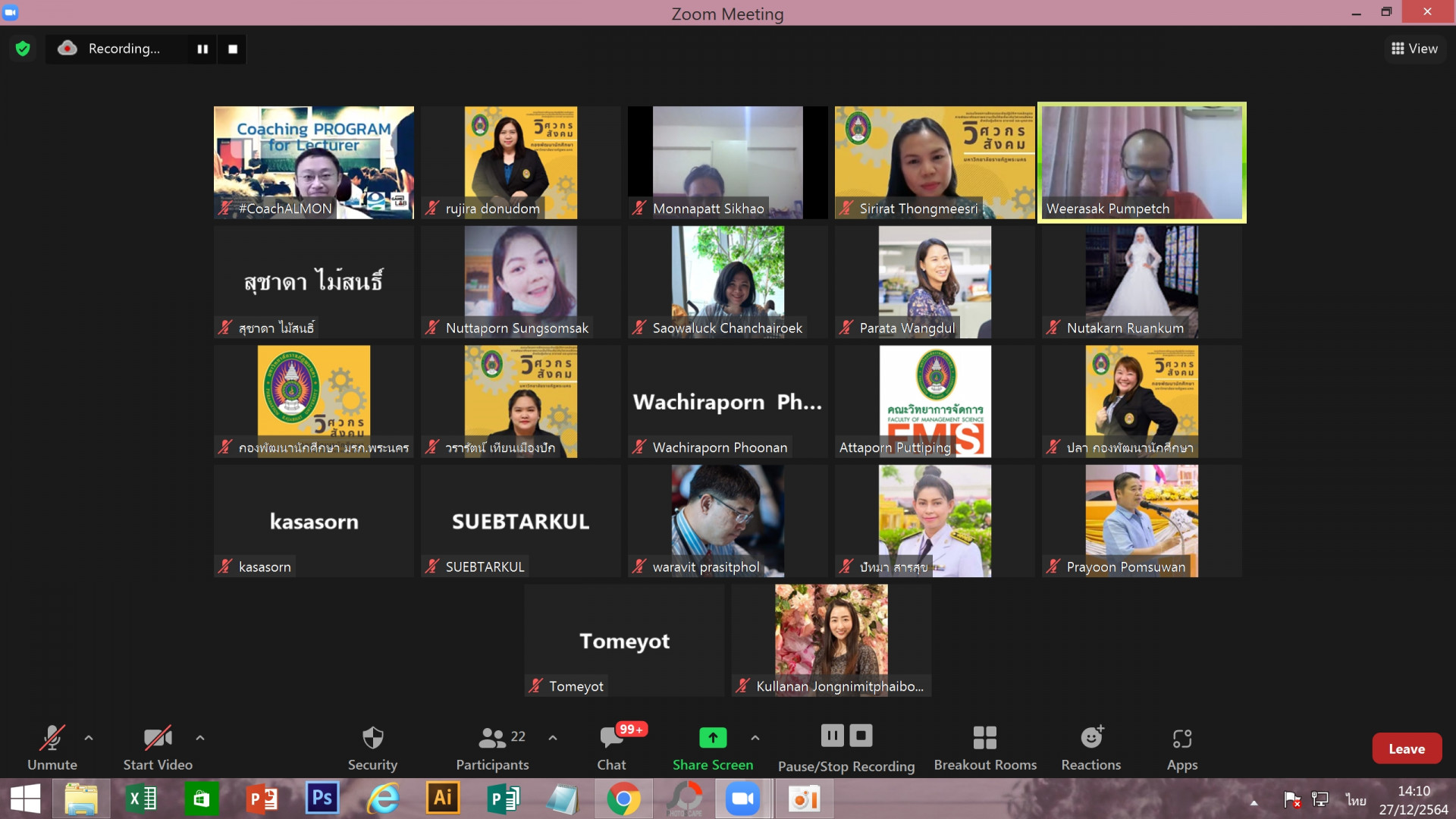The width and height of the screenshot is (1456, 819).
Task: Open the Reactions menu
Action: click(1090, 747)
